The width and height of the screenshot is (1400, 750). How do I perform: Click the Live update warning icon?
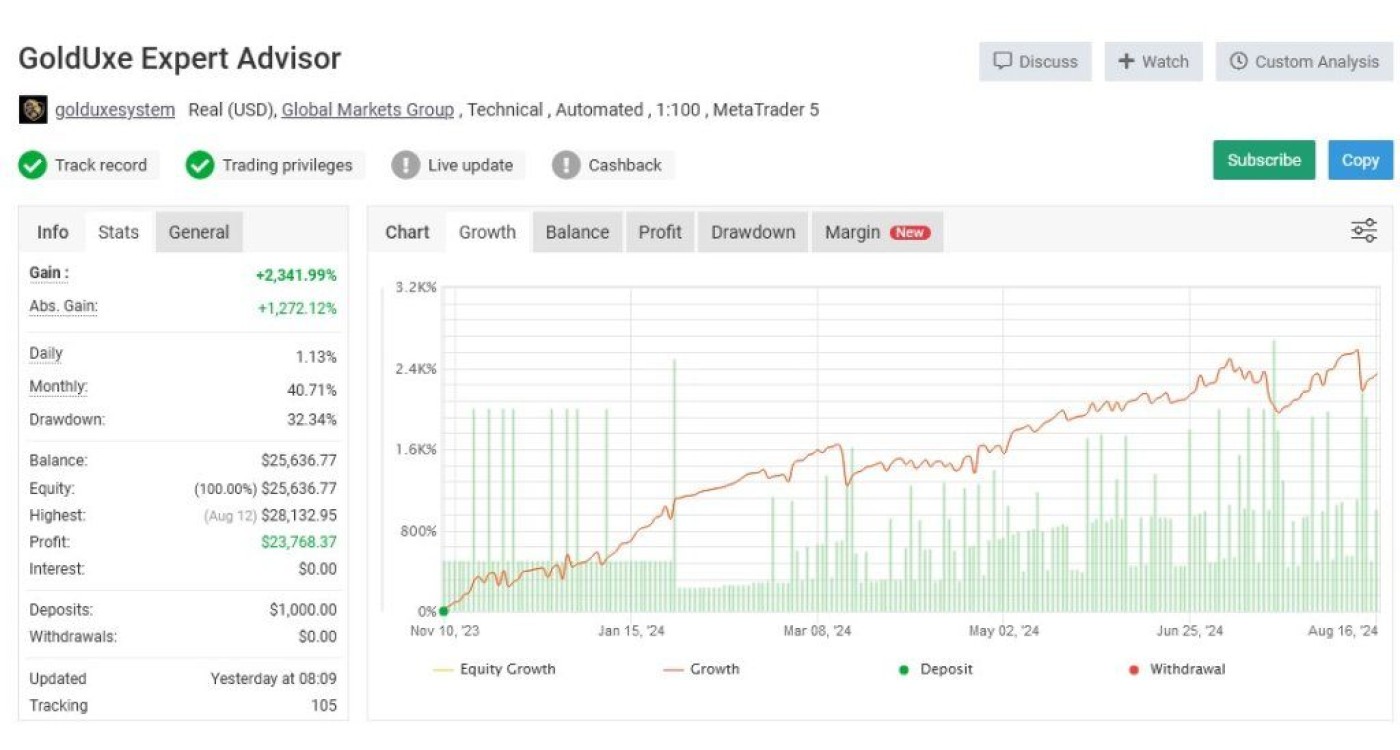pyautogui.click(x=405, y=166)
